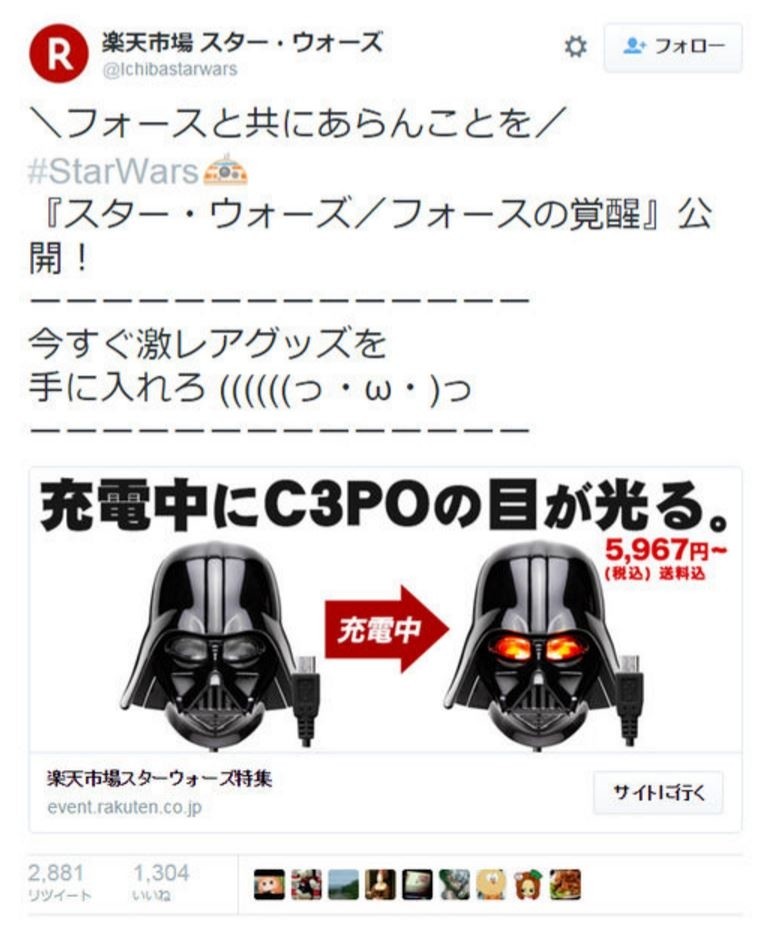Screen dimensions: 783x932
Task: Click the フォロー follow button
Action: pyautogui.click(x=673, y=48)
